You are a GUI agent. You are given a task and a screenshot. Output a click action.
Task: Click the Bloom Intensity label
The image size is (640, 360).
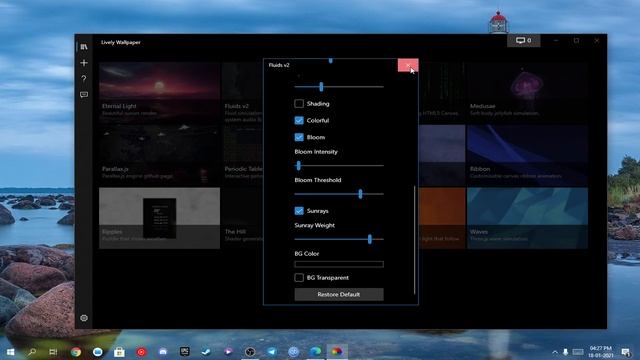[316, 151]
